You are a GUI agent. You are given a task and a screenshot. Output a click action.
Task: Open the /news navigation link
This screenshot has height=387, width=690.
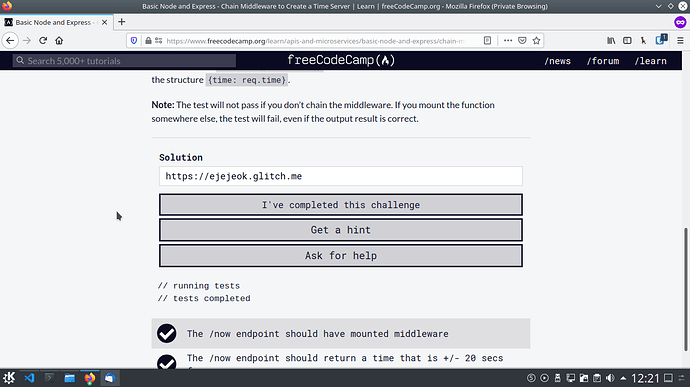coord(557,61)
